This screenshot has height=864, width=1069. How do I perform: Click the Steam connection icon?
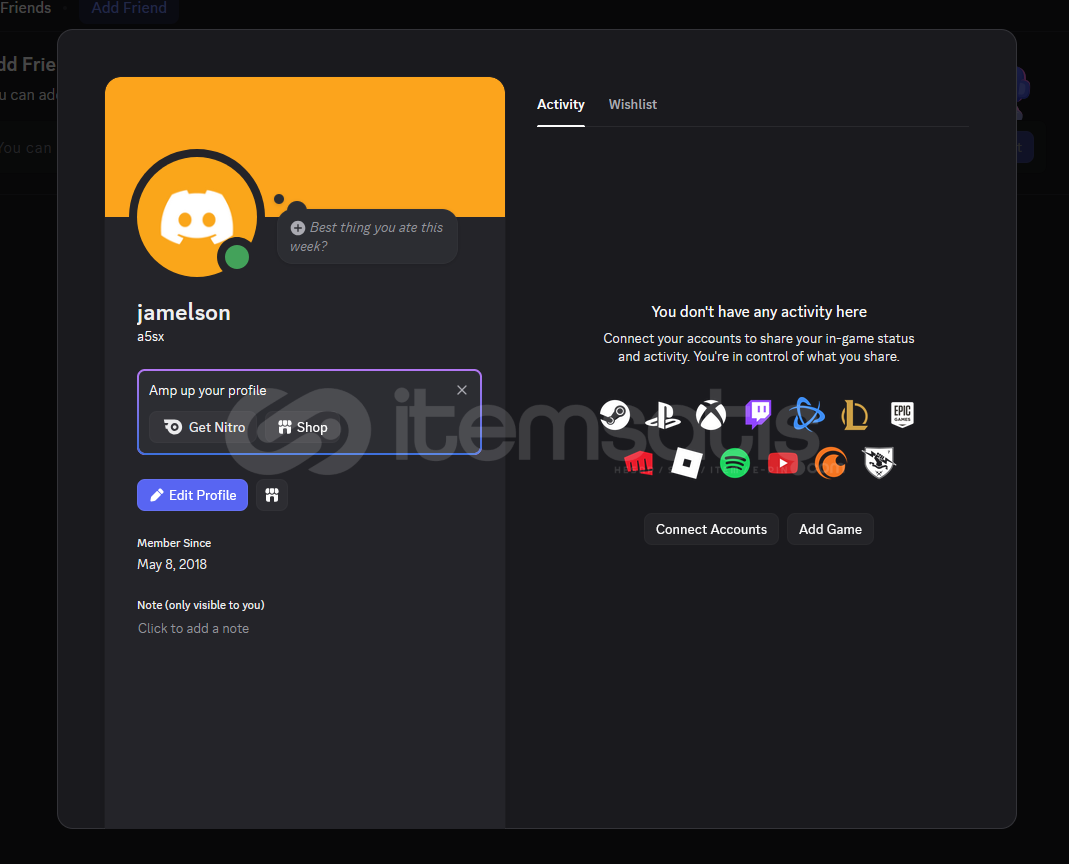click(615, 415)
